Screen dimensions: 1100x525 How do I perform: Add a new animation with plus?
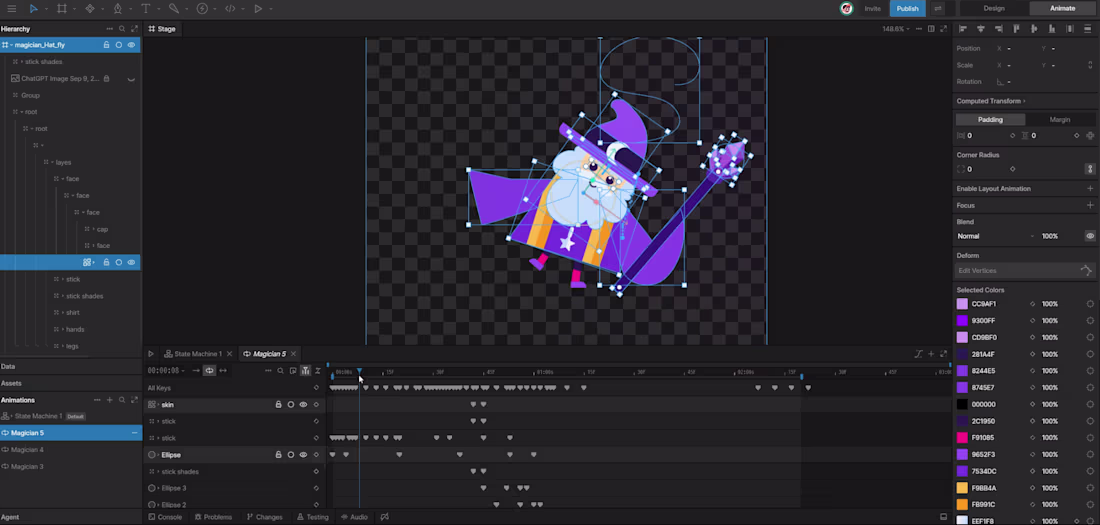pos(109,400)
